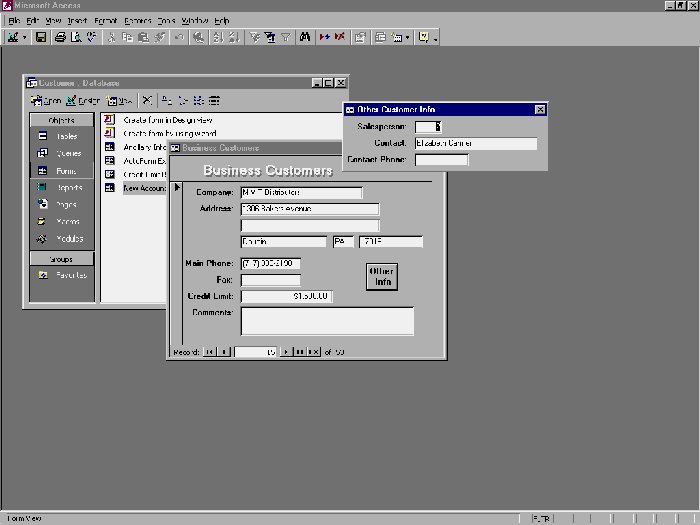The image size is (700, 525).
Task: Select Modules in the Objects pane
Action: click(x=60, y=239)
